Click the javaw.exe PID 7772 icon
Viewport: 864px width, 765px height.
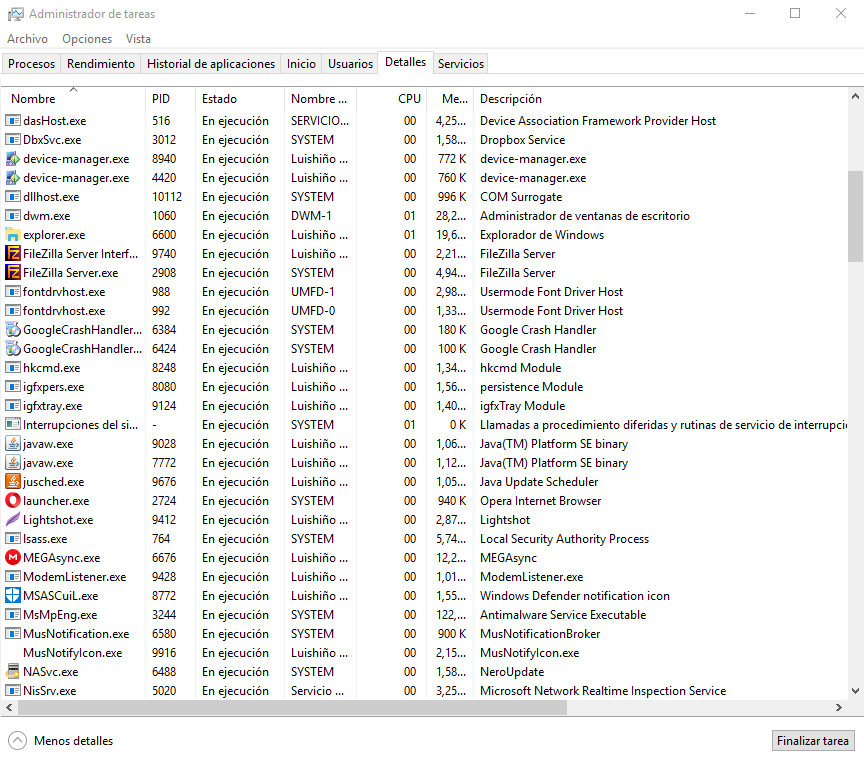point(13,463)
